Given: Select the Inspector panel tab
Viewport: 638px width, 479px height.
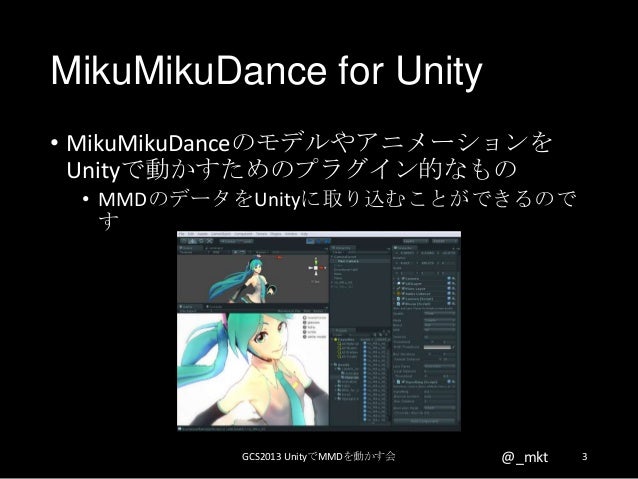Looking at the screenshot, I should (x=405, y=248).
